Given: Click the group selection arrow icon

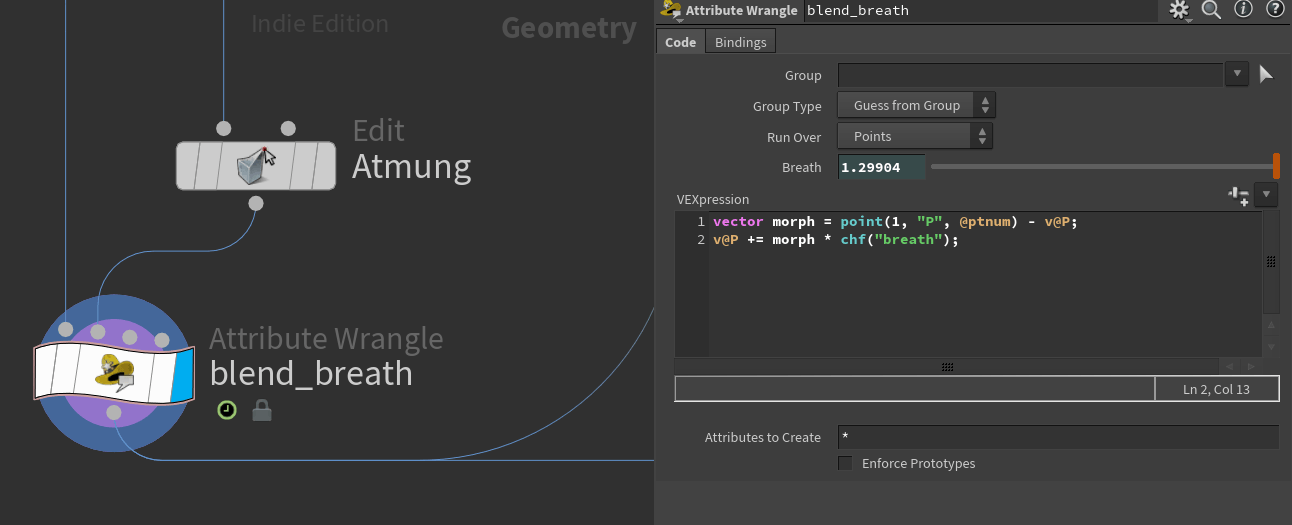Looking at the screenshot, I should coord(1266,74).
